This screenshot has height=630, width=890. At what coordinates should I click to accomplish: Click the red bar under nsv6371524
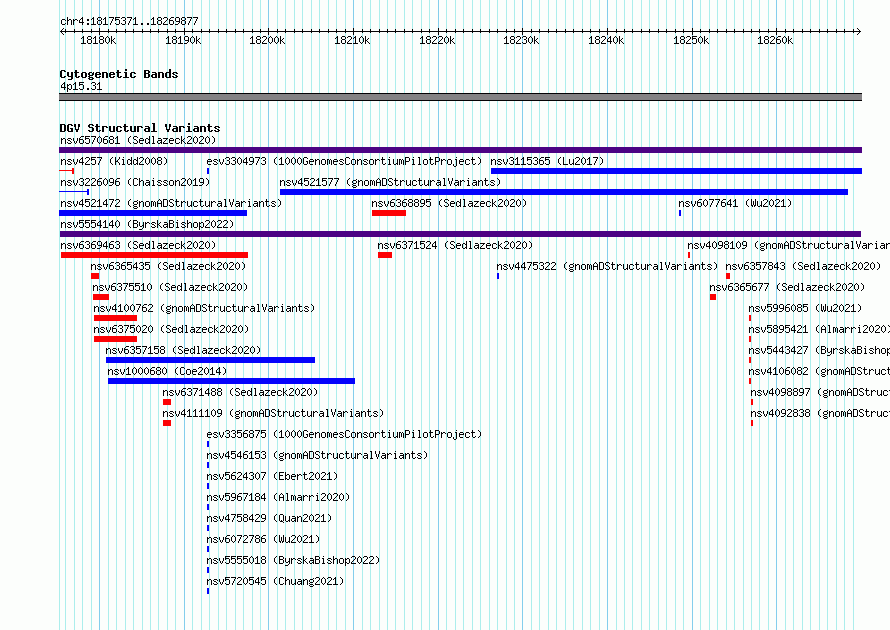(385, 255)
